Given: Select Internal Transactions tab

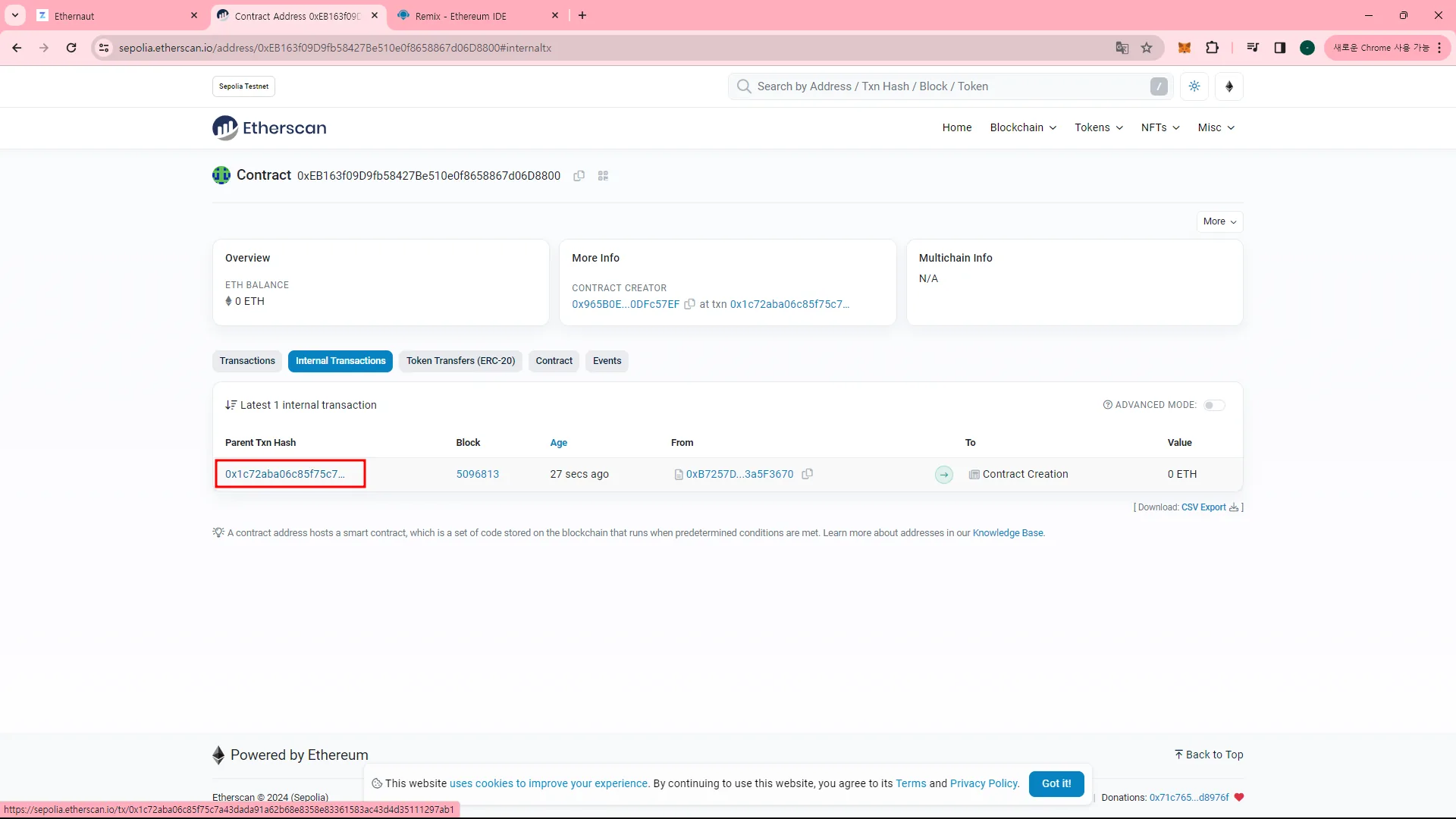Looking at the screenshot, I should (340, 361).
